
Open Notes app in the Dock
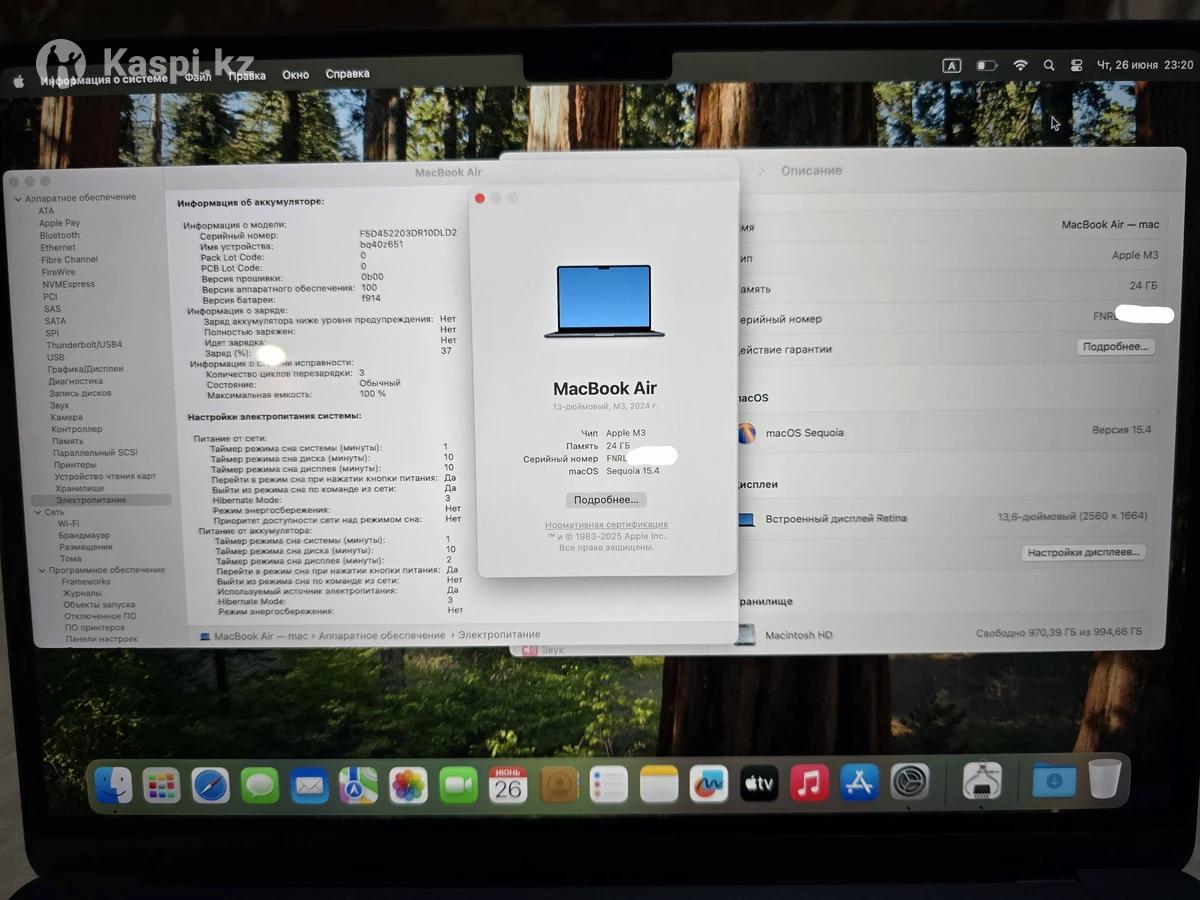pos(659,785)
